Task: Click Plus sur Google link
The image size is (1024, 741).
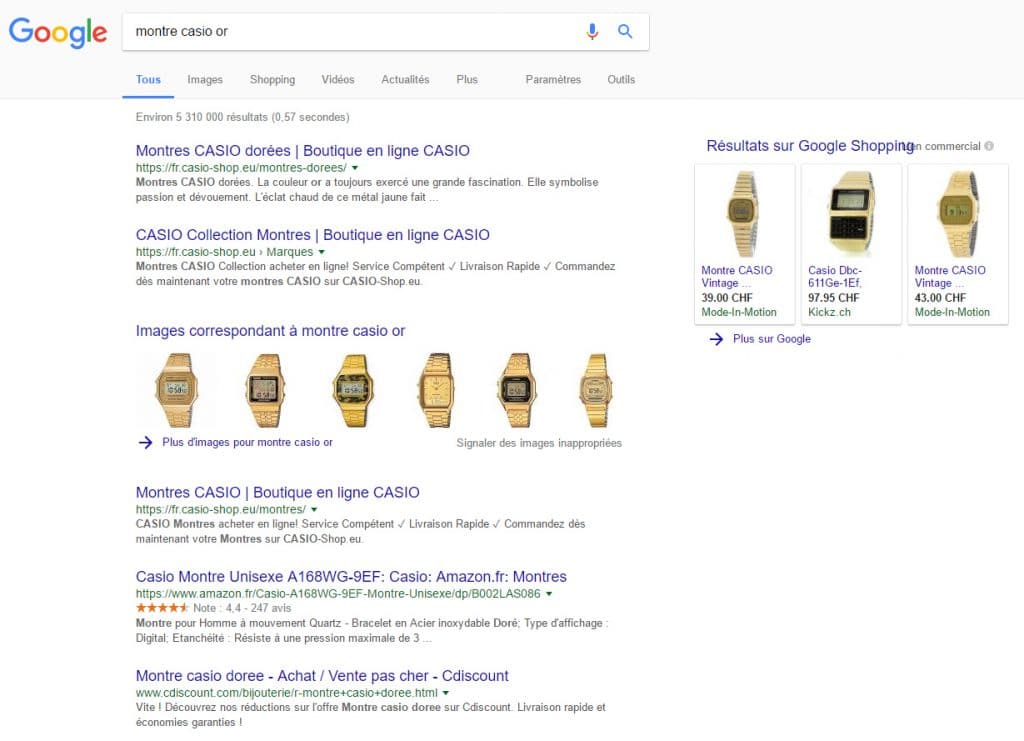Action: (x=772, y=339)
